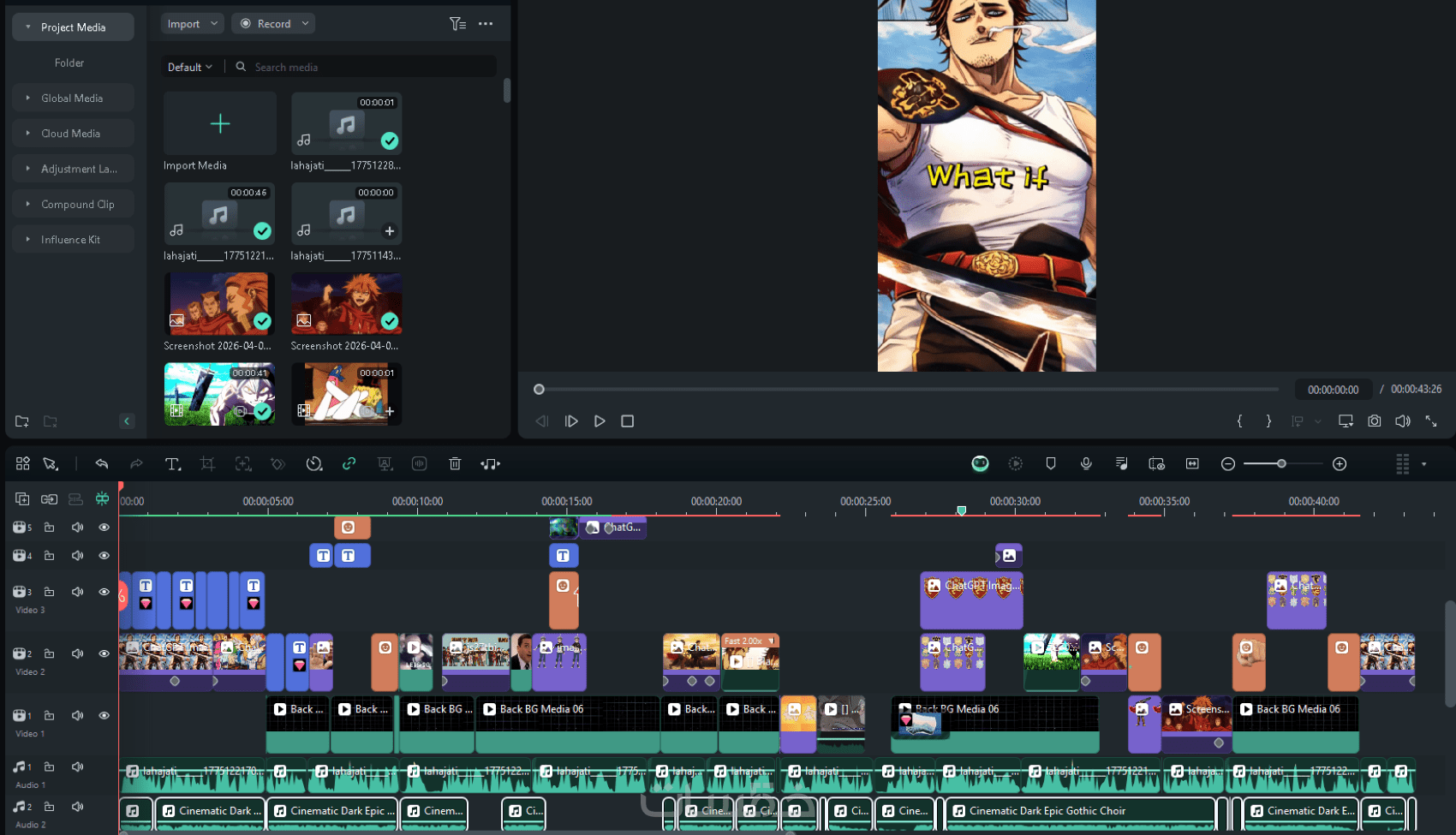Step back one frame in preview
1456x835 pixels.
(542, 421)
